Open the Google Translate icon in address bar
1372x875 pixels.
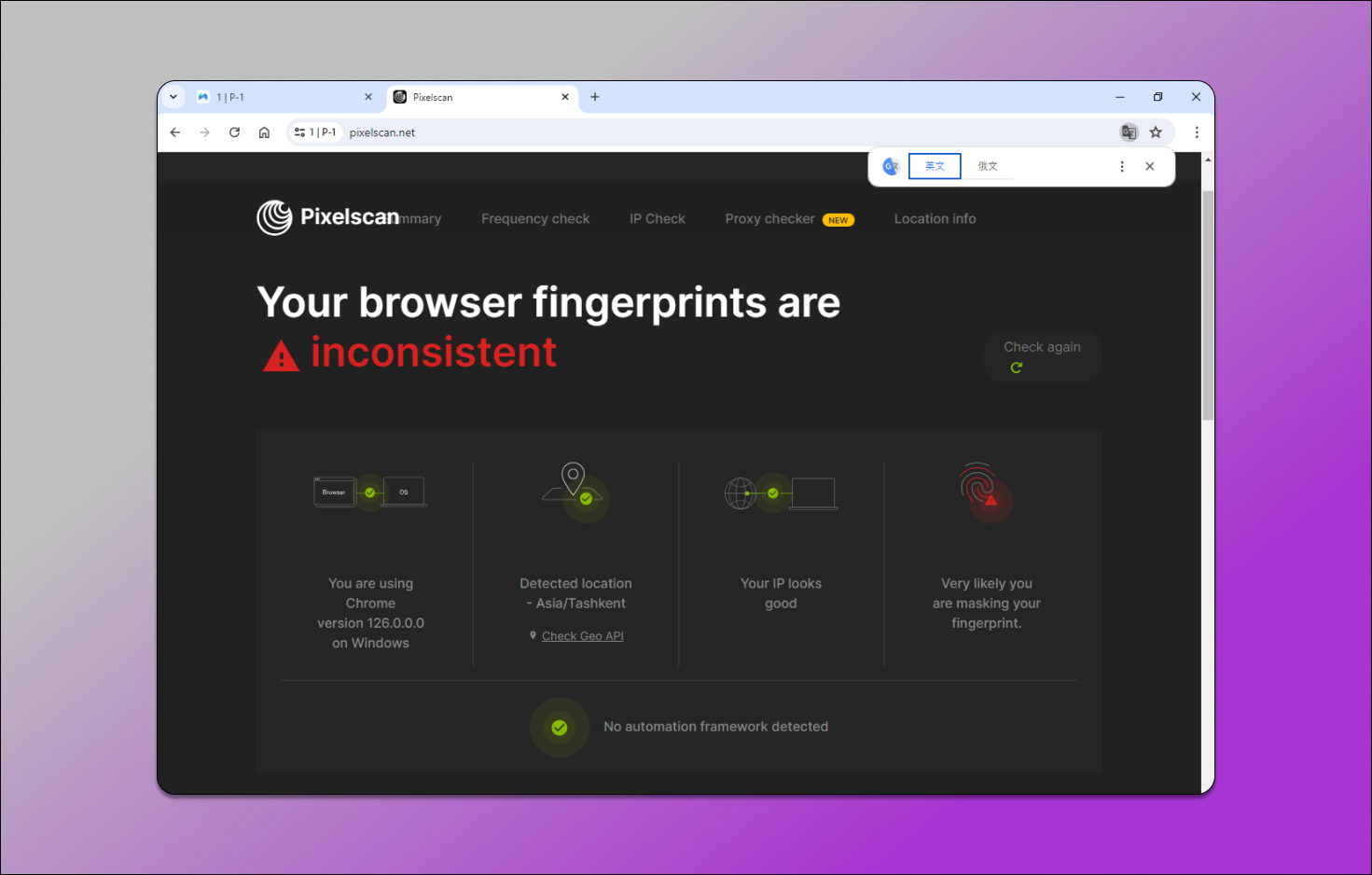click(1129, 132)
